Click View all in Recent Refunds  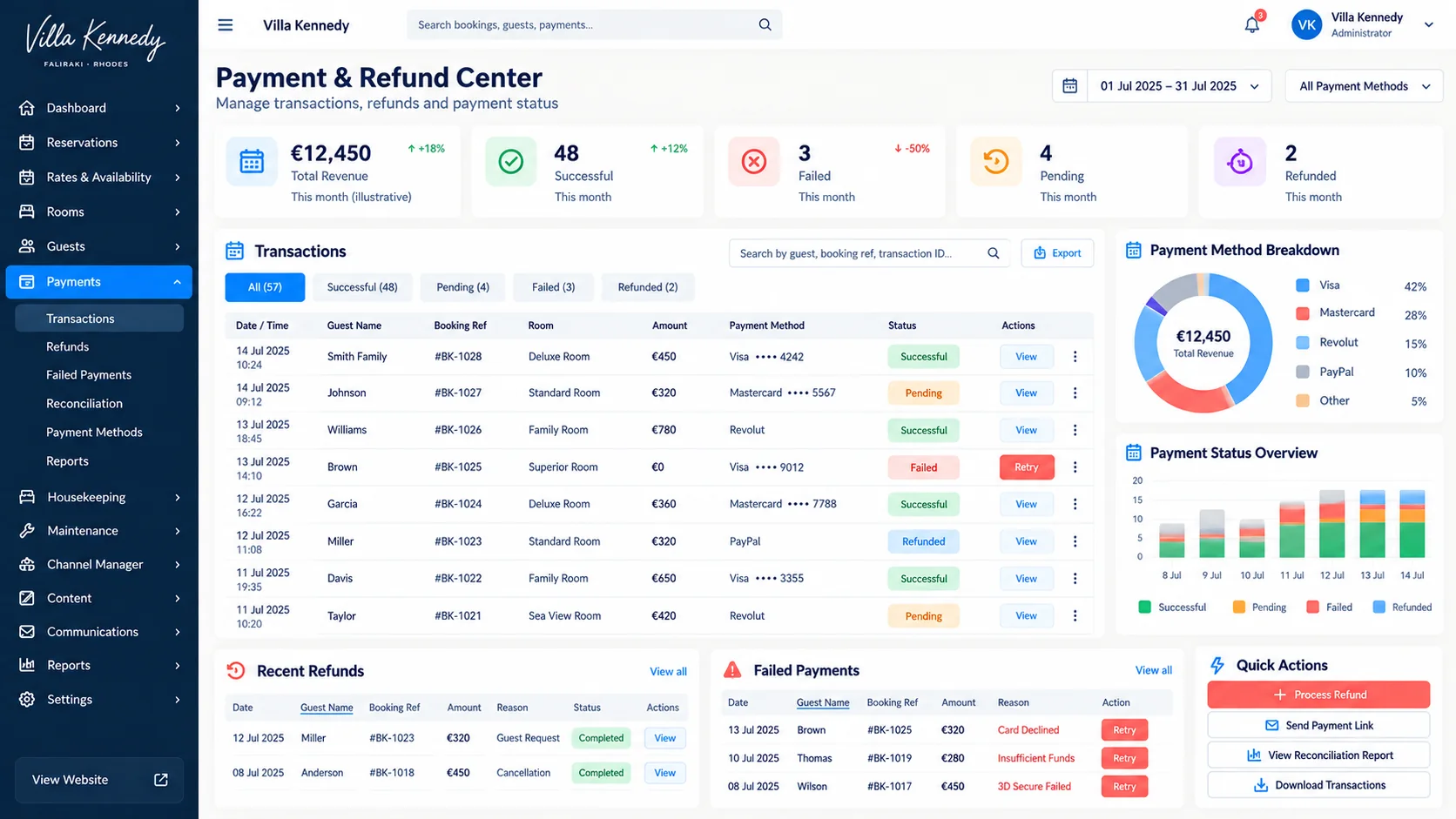click(x=668, y=672)
